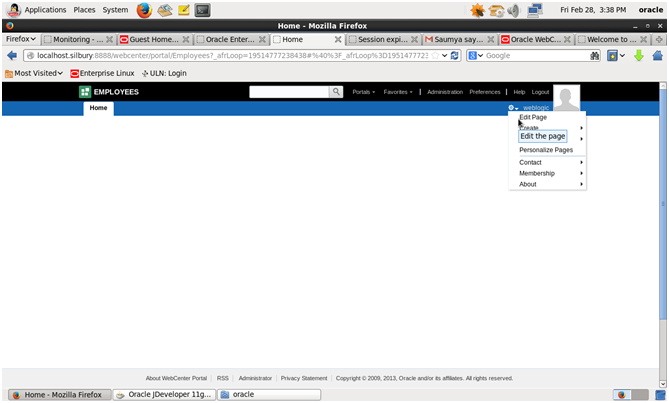Open About WebCenter Portal footer link
This screenshot has width=669, height=403.
[x=176, y=378]
